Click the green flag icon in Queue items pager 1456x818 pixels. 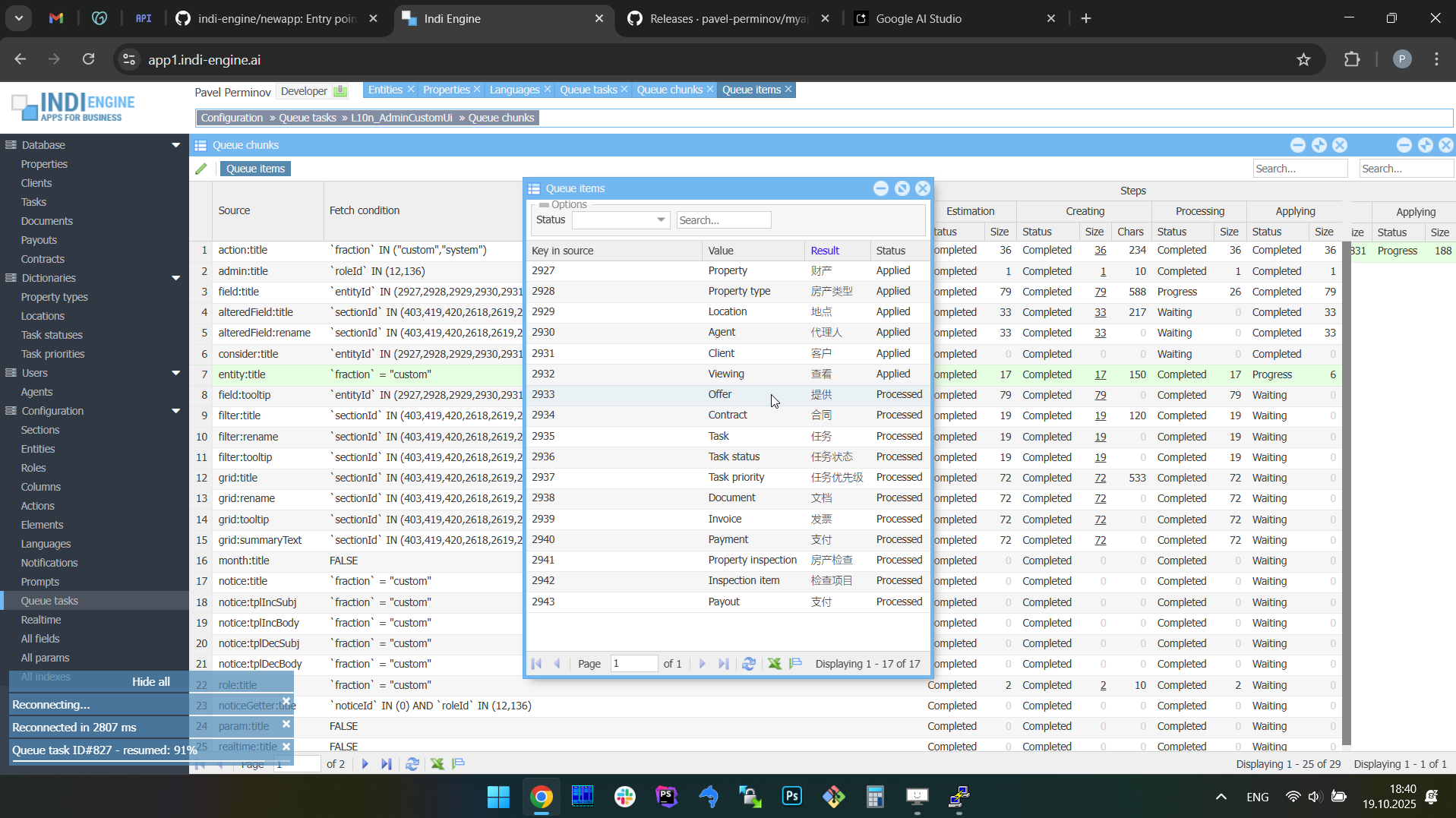pyautogui.click(x=796, y=664)
